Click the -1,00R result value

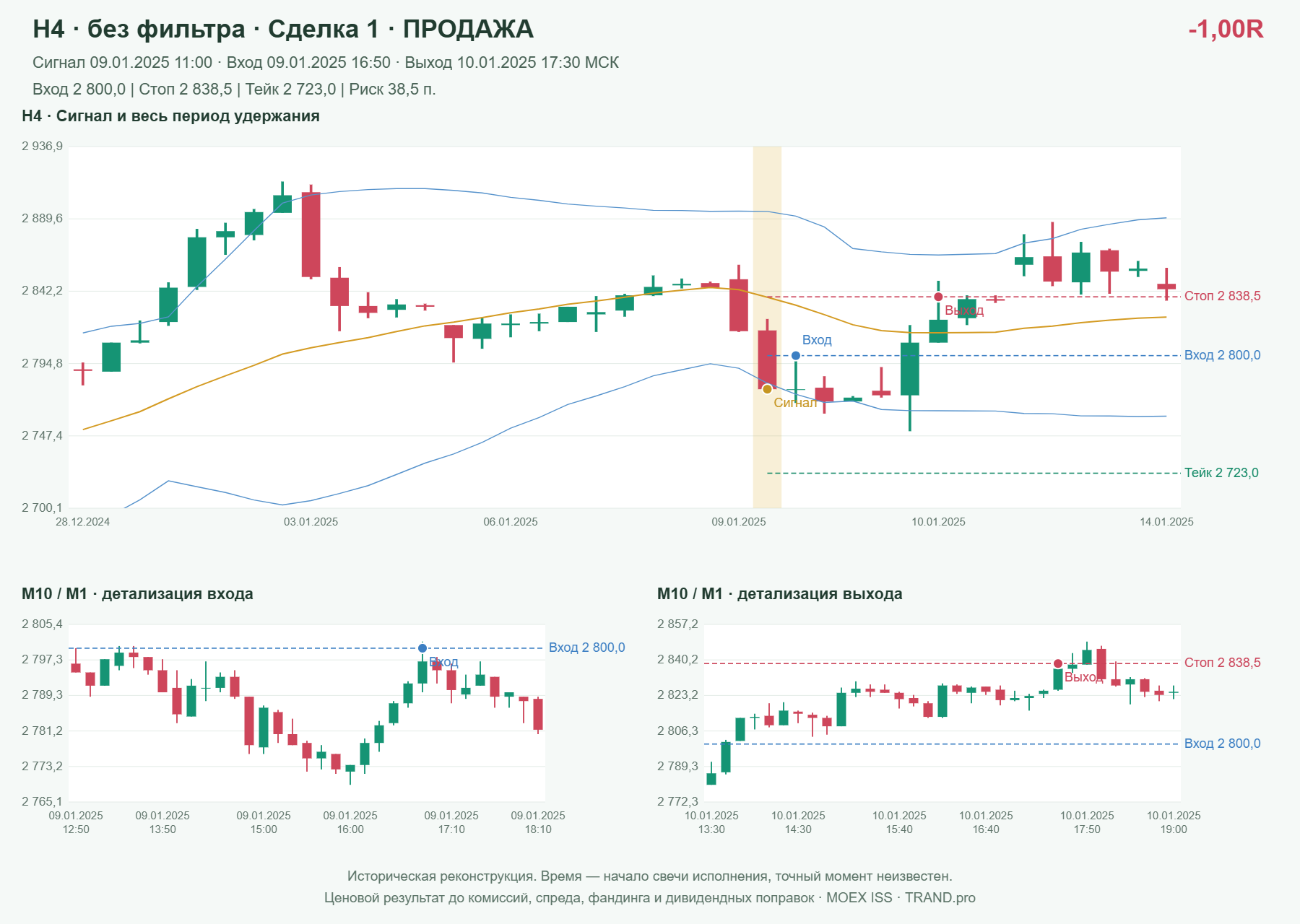[x=1226, y=30]
